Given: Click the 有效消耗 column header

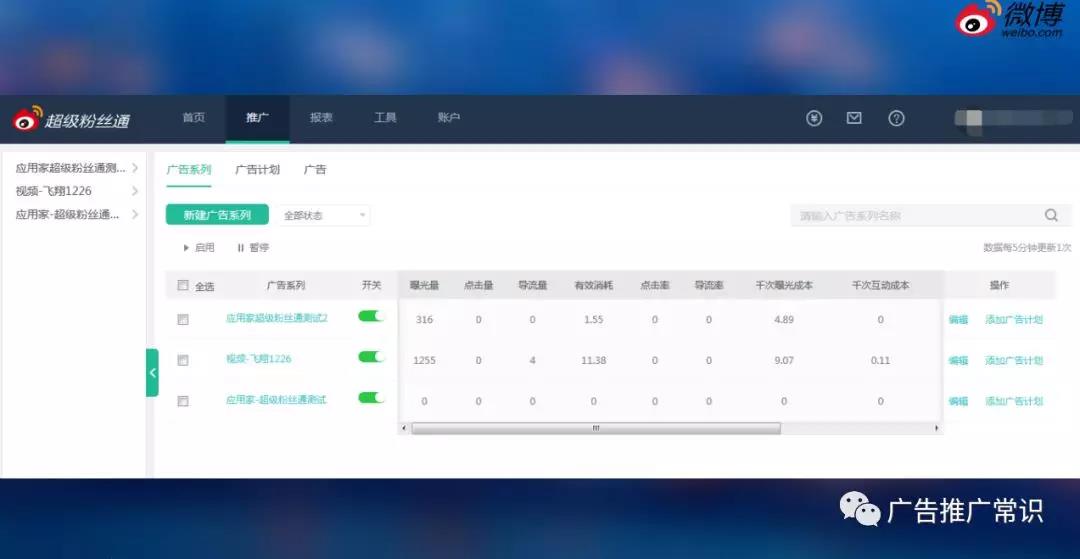Looking at the screenshot, I should tap(594, 285).
